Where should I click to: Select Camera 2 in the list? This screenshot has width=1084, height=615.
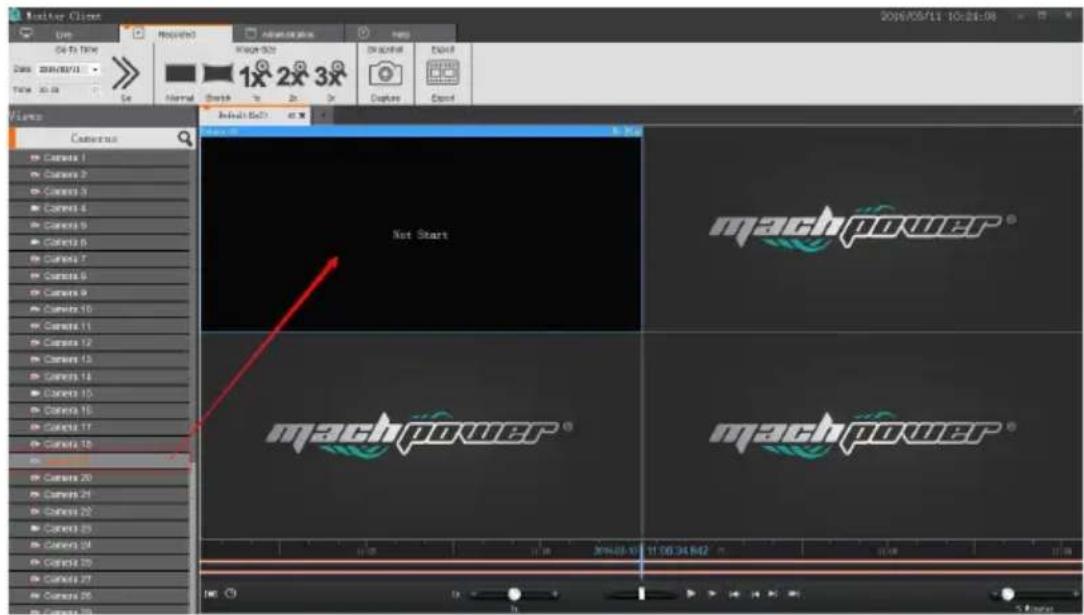100,174
